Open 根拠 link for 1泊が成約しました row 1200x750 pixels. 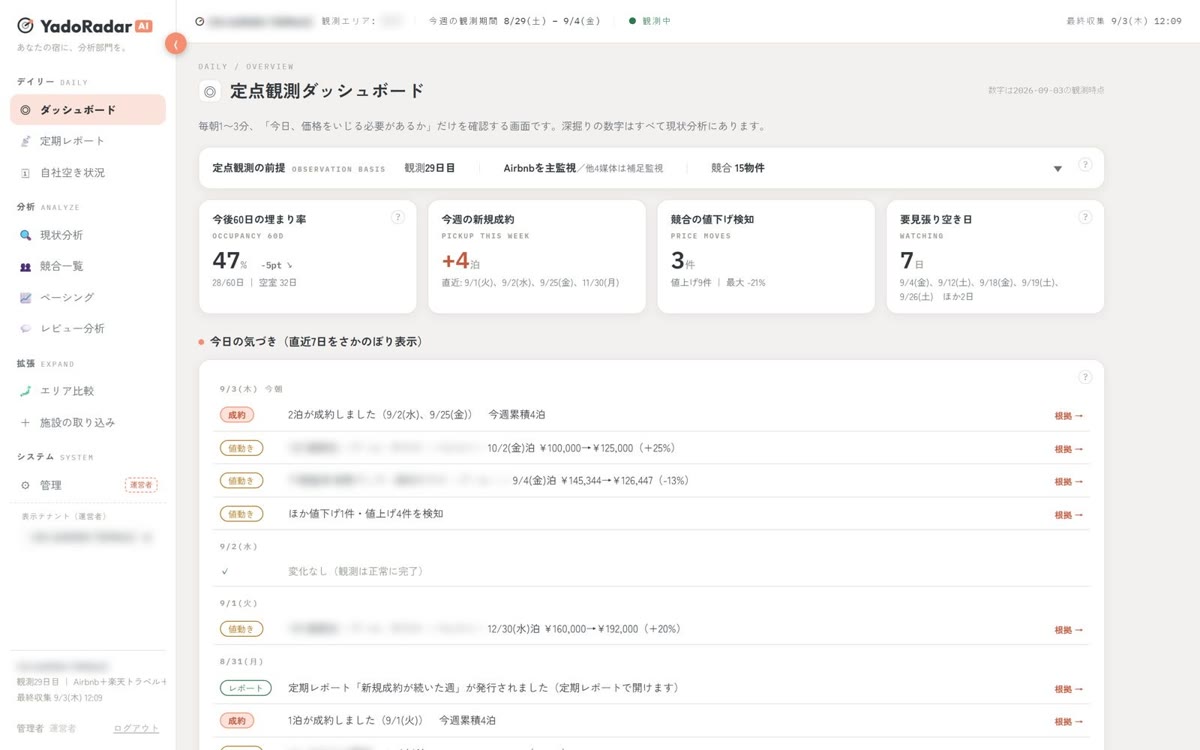pos(1068,721)
